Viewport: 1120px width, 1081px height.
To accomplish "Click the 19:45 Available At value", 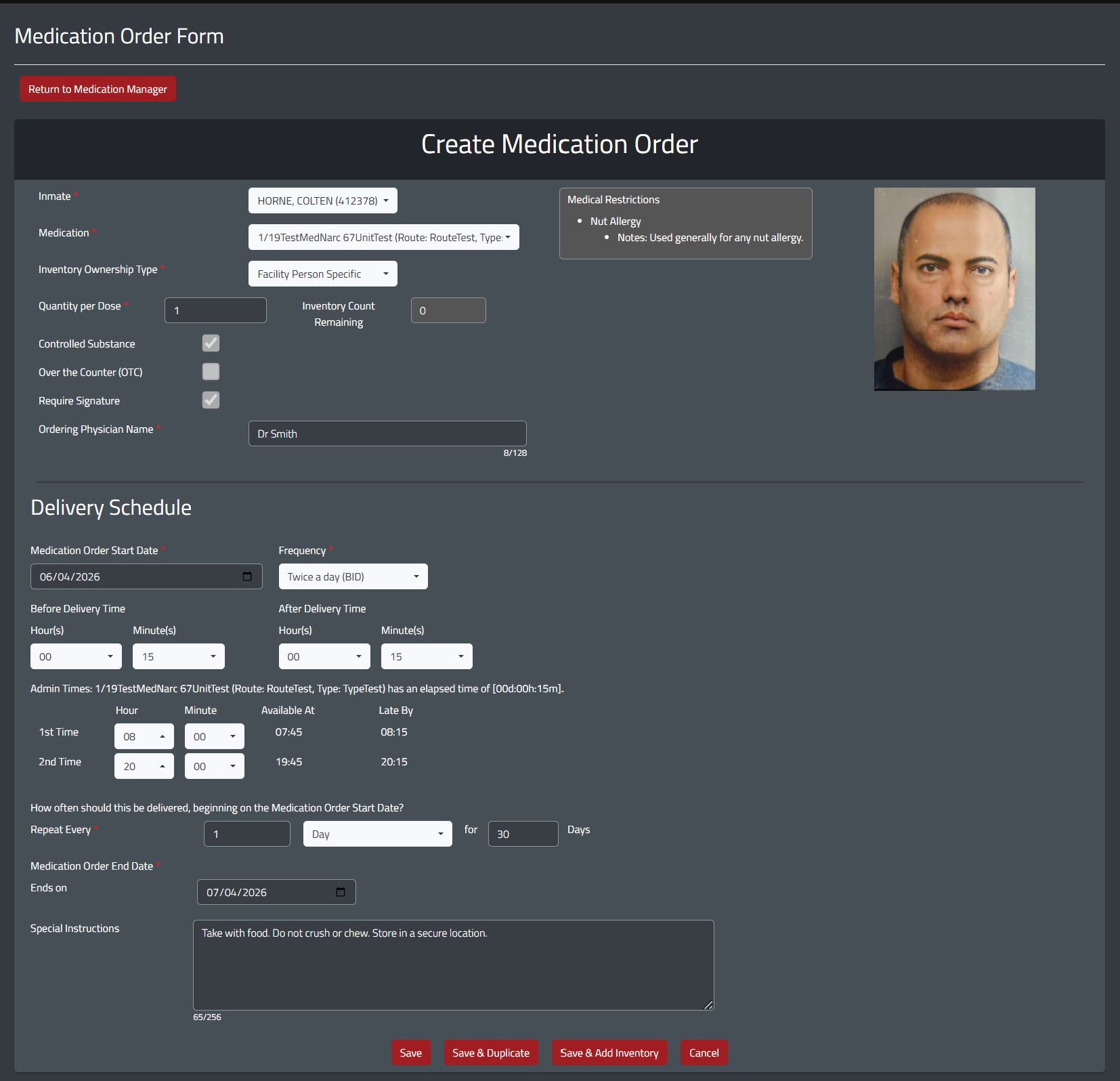I will (288, 762).
